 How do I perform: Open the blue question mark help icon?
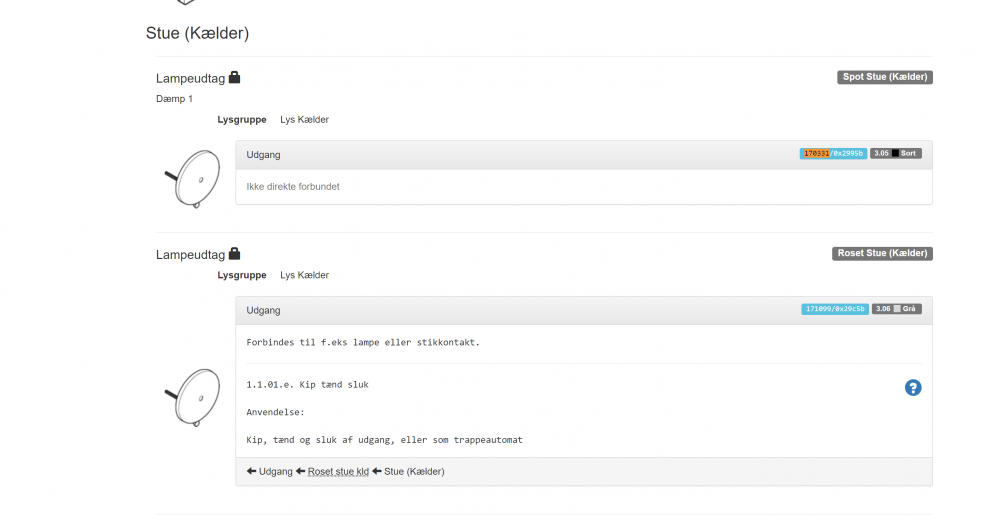[912, 388]
